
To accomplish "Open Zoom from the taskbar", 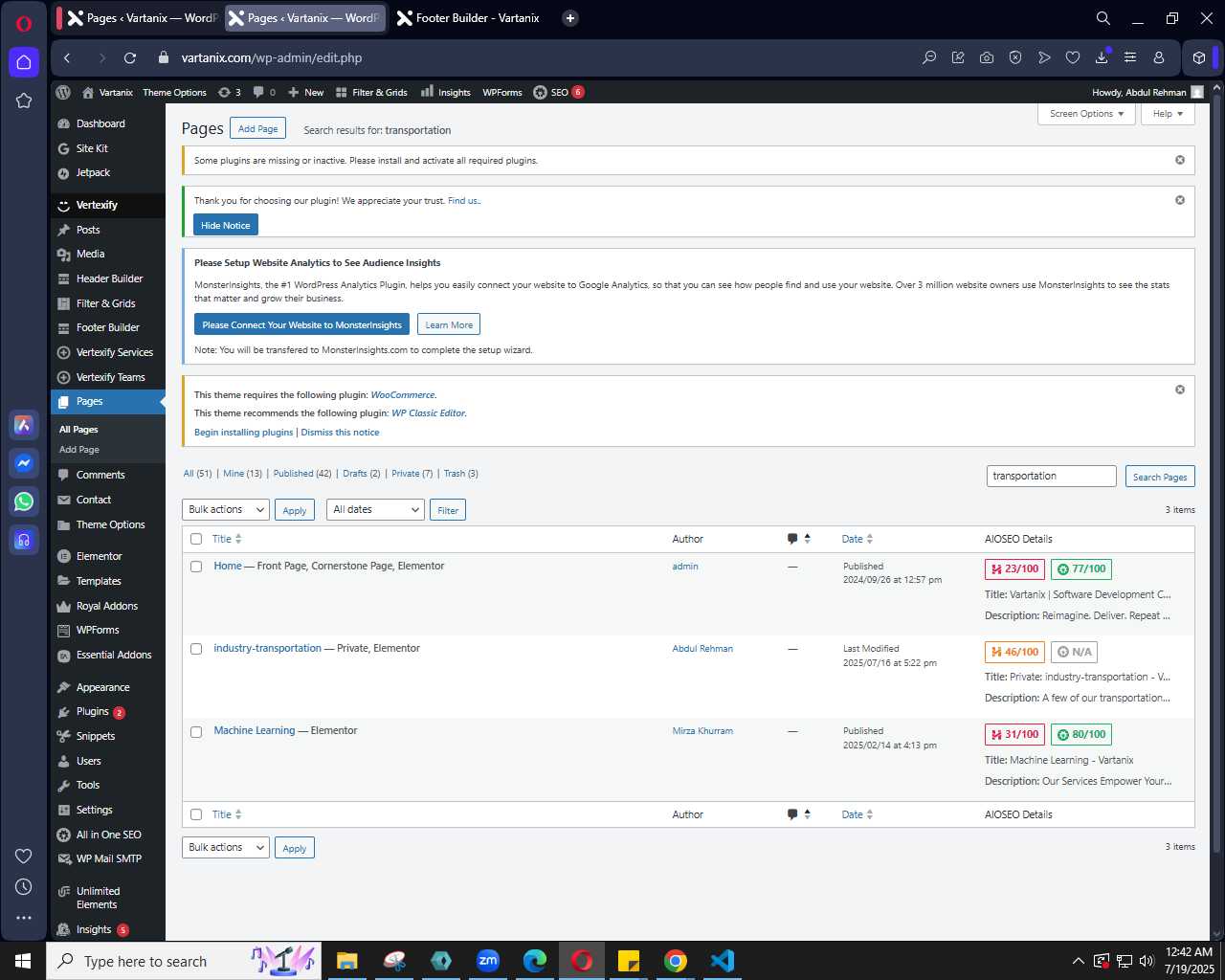I will pyautogui.click(x=488, y=961).
